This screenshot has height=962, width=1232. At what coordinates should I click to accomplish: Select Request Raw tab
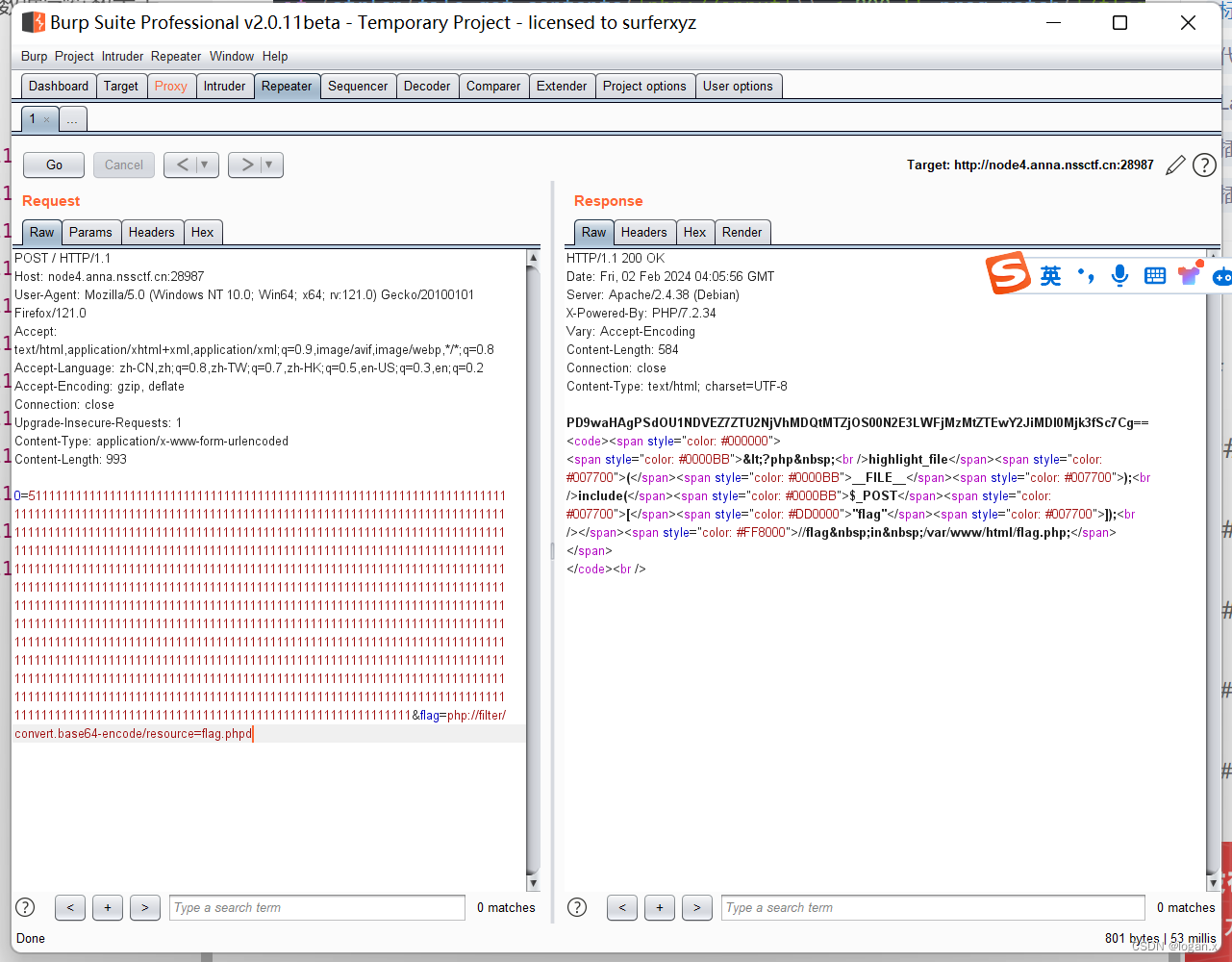[42, 232]
